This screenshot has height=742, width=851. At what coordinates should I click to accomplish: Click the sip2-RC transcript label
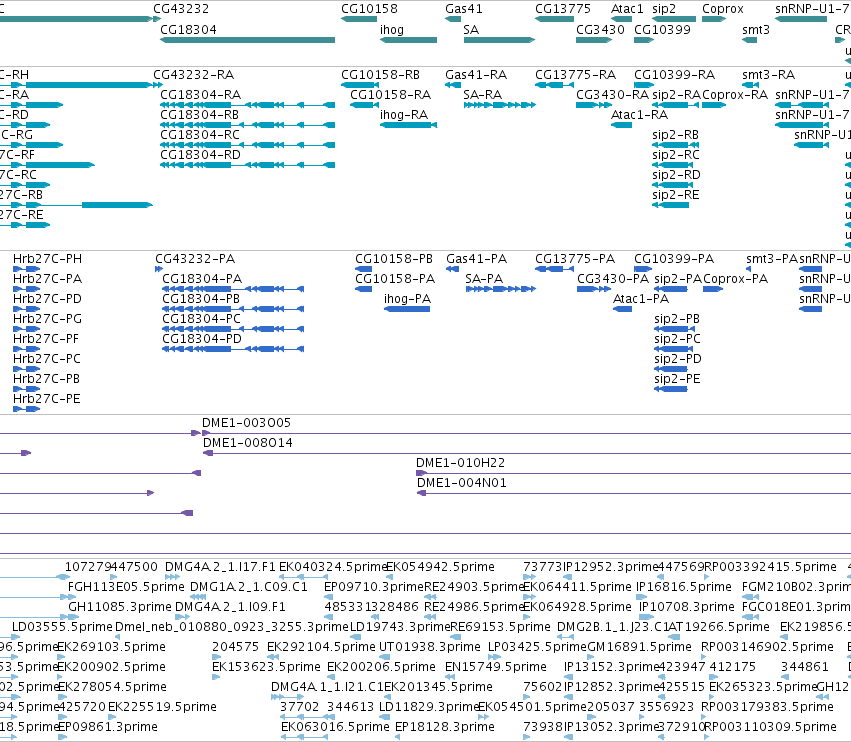[676, 155]
